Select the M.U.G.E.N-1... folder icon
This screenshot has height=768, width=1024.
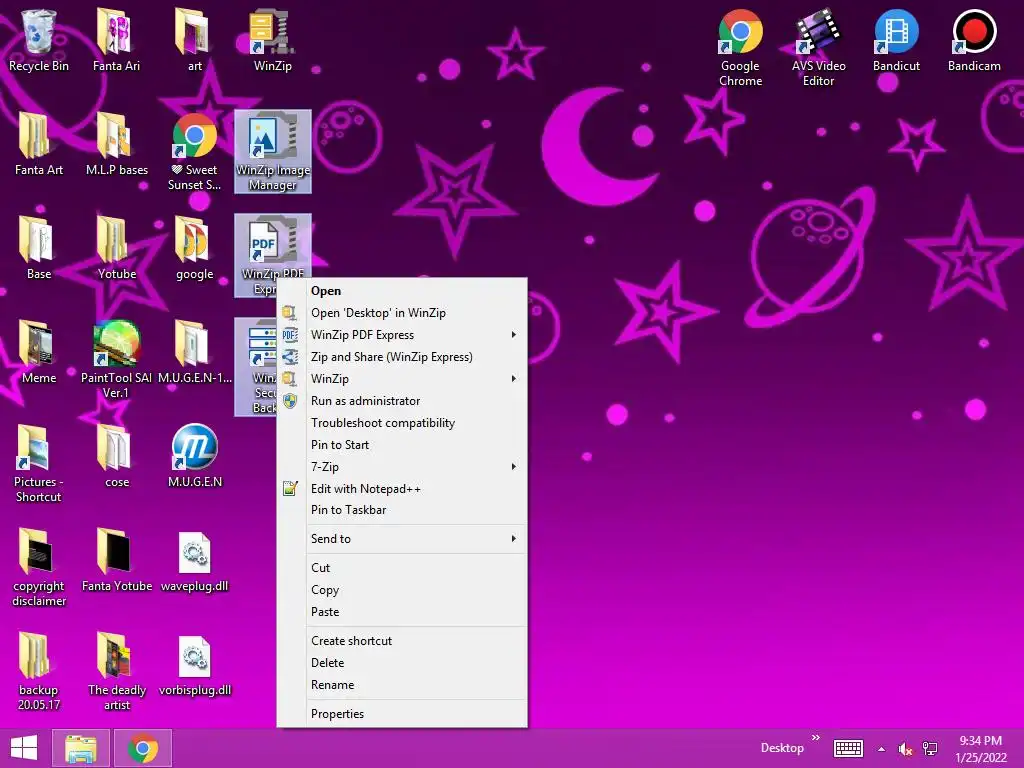195,352
